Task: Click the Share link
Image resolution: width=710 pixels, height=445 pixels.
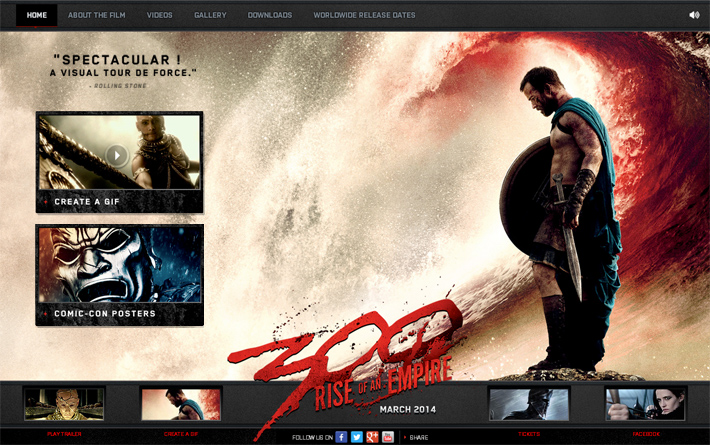Action: pos(418,437)
